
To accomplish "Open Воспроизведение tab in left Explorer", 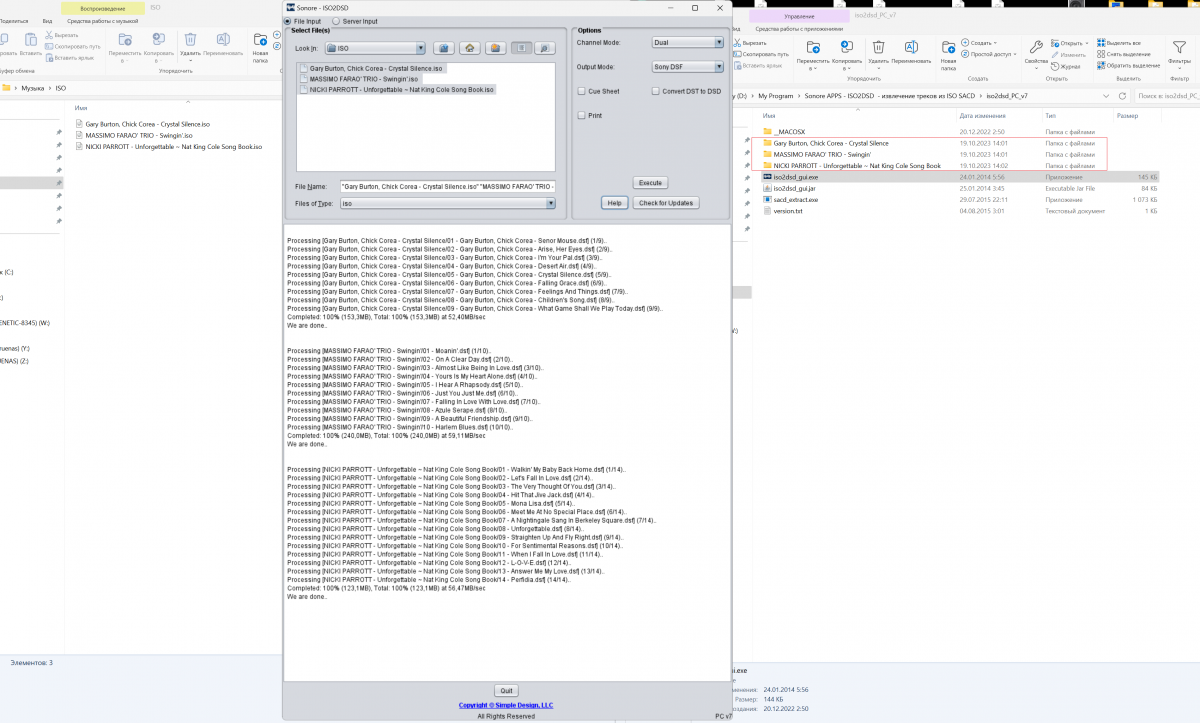I will (103, 8).
